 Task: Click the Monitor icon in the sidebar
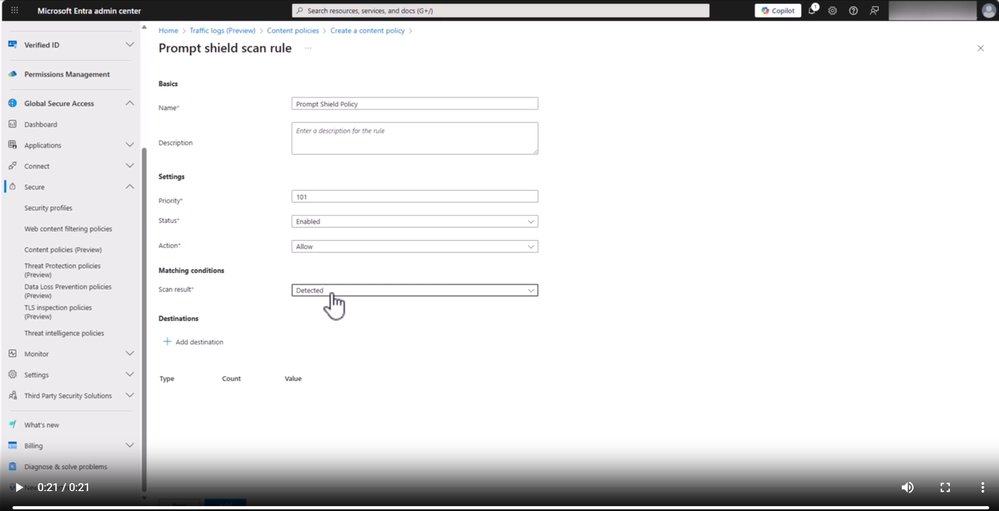pos(12,354)
